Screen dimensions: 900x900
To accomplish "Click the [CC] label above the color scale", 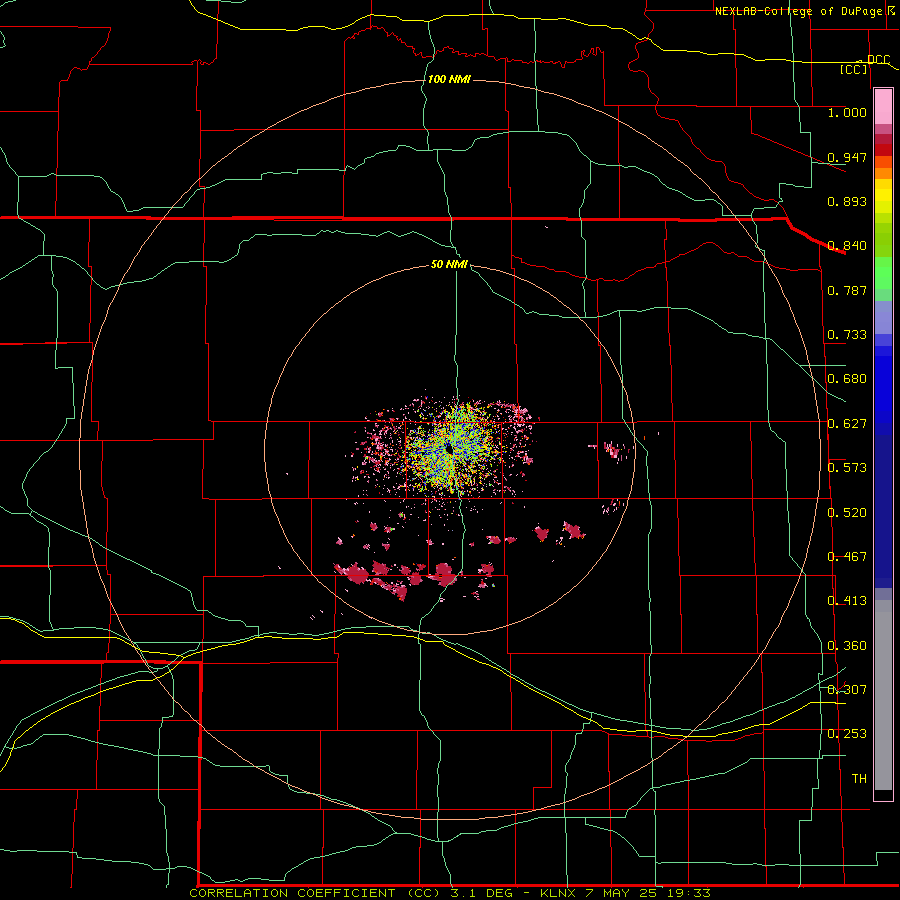I will click(x=854, y=69).
